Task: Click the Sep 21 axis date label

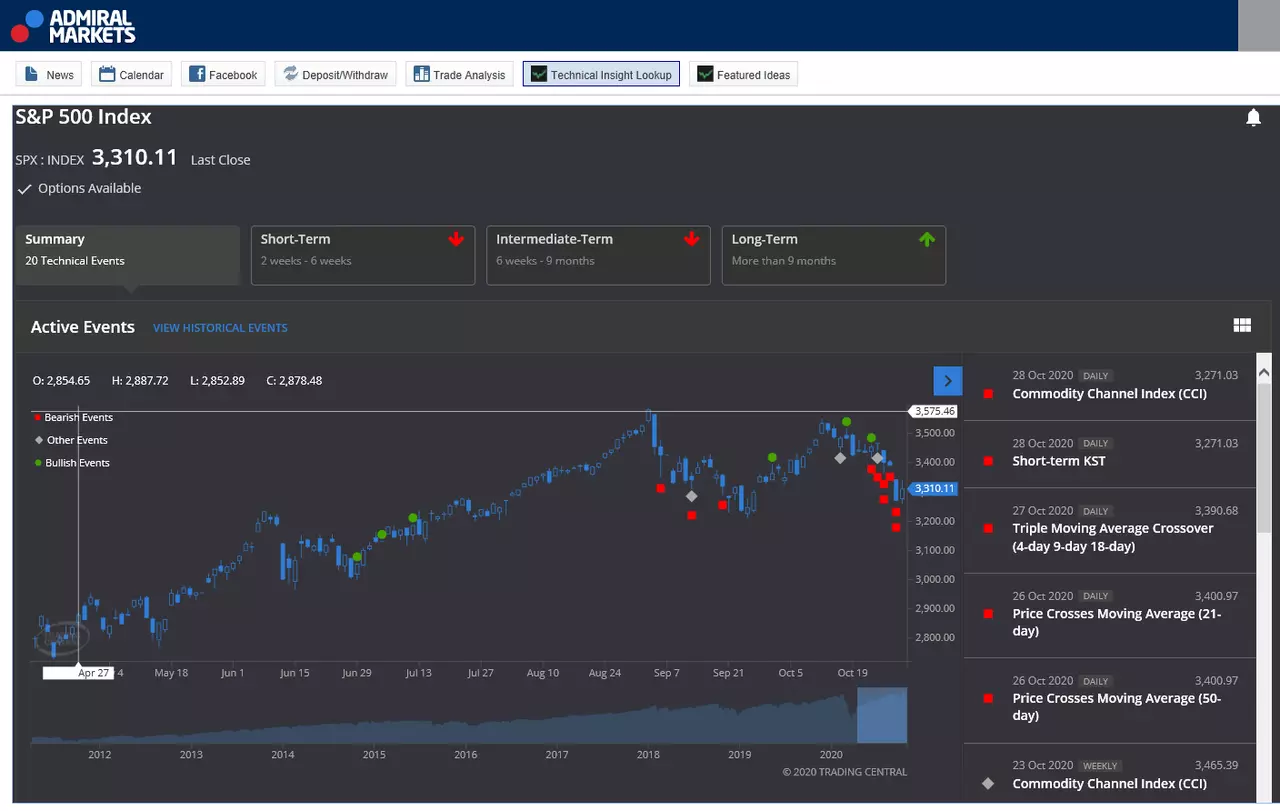Action: point(729,673)
